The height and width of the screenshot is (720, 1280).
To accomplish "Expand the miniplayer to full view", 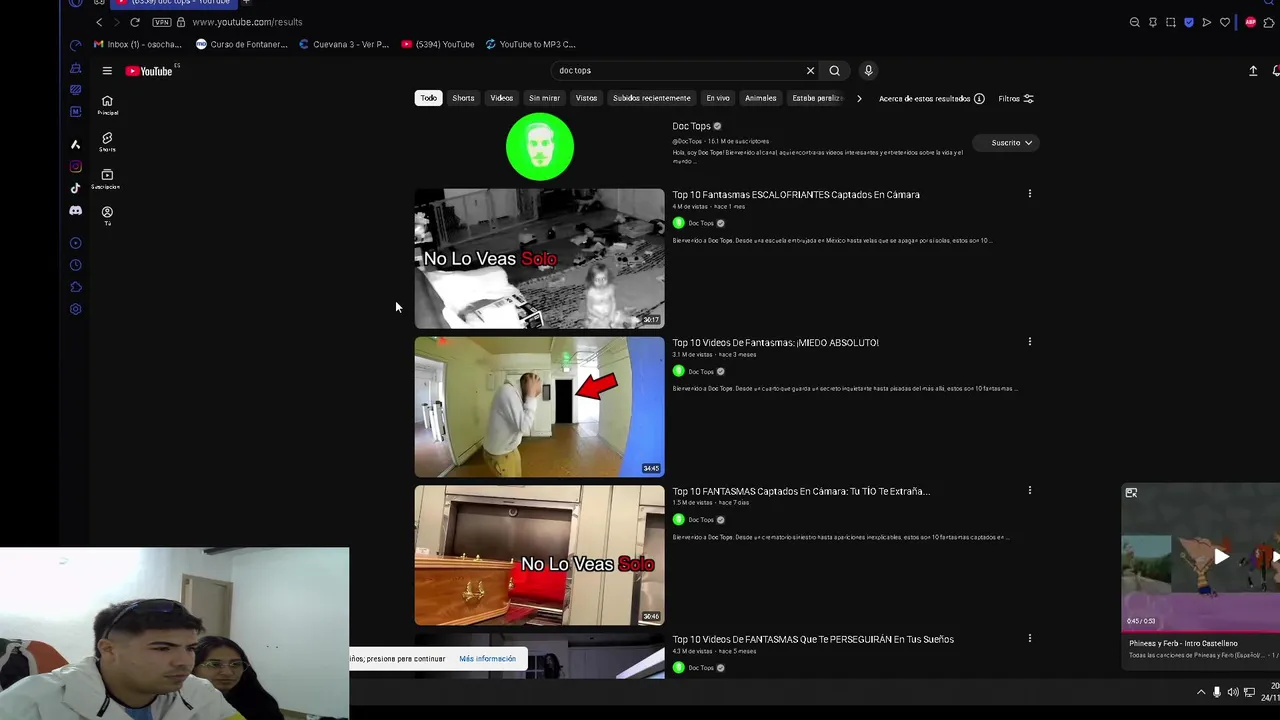I will click(1131, 493).
